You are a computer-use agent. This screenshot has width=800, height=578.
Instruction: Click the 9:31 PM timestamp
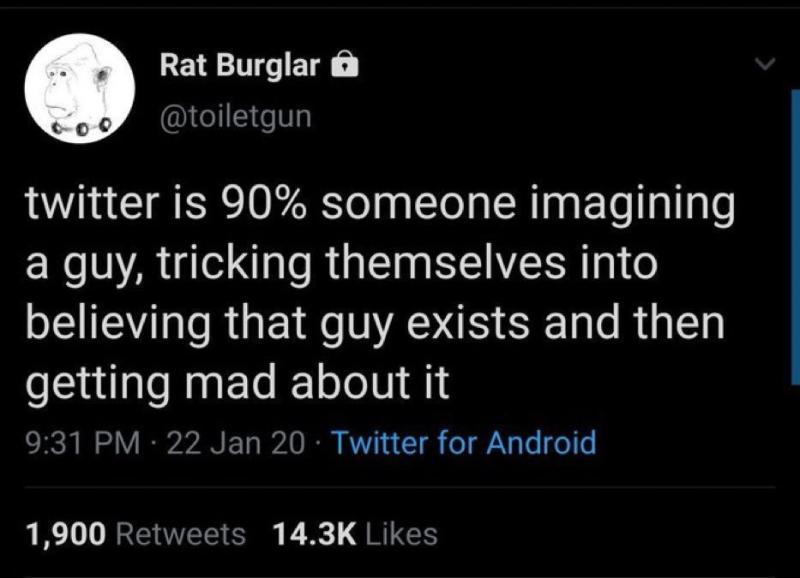(83, 442)
